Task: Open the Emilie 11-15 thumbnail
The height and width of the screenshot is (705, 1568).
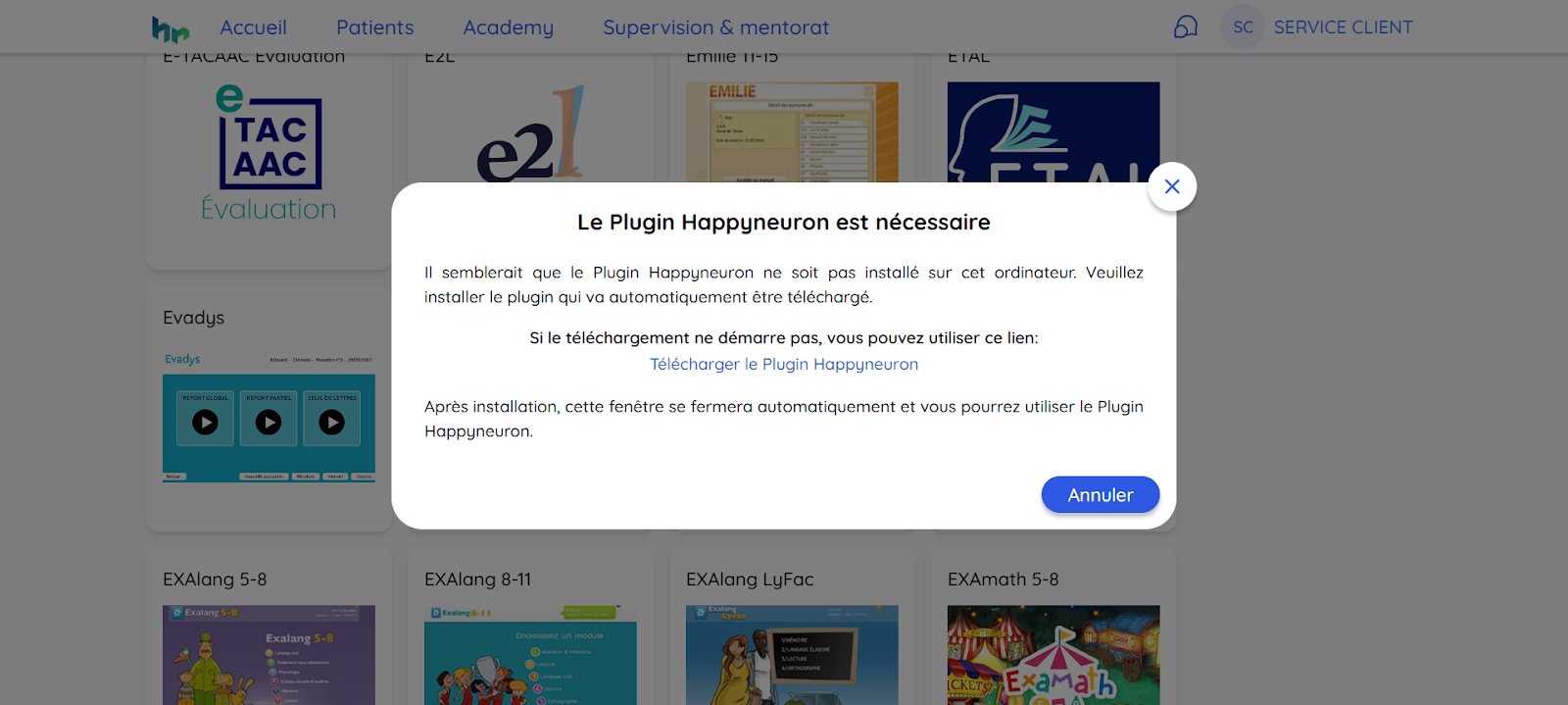Action: point(792,132)
